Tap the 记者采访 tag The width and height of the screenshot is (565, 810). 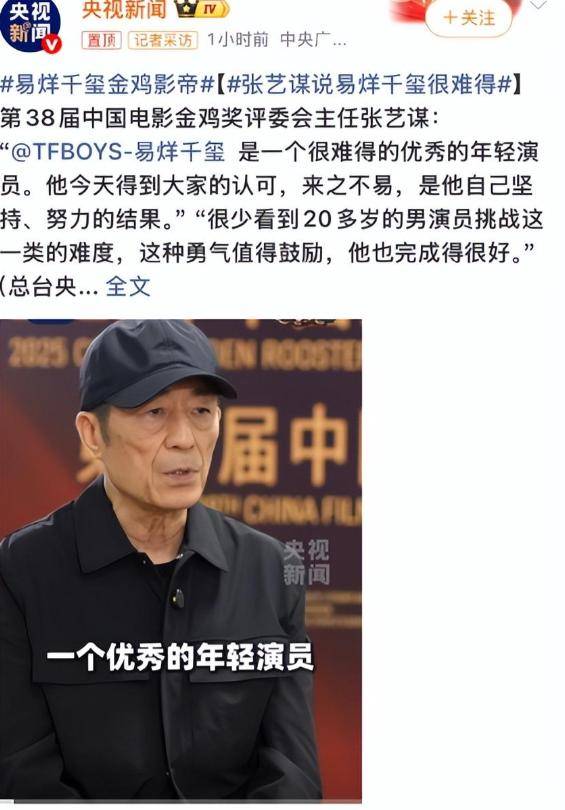pyautogui.click(x=163, y=40)
